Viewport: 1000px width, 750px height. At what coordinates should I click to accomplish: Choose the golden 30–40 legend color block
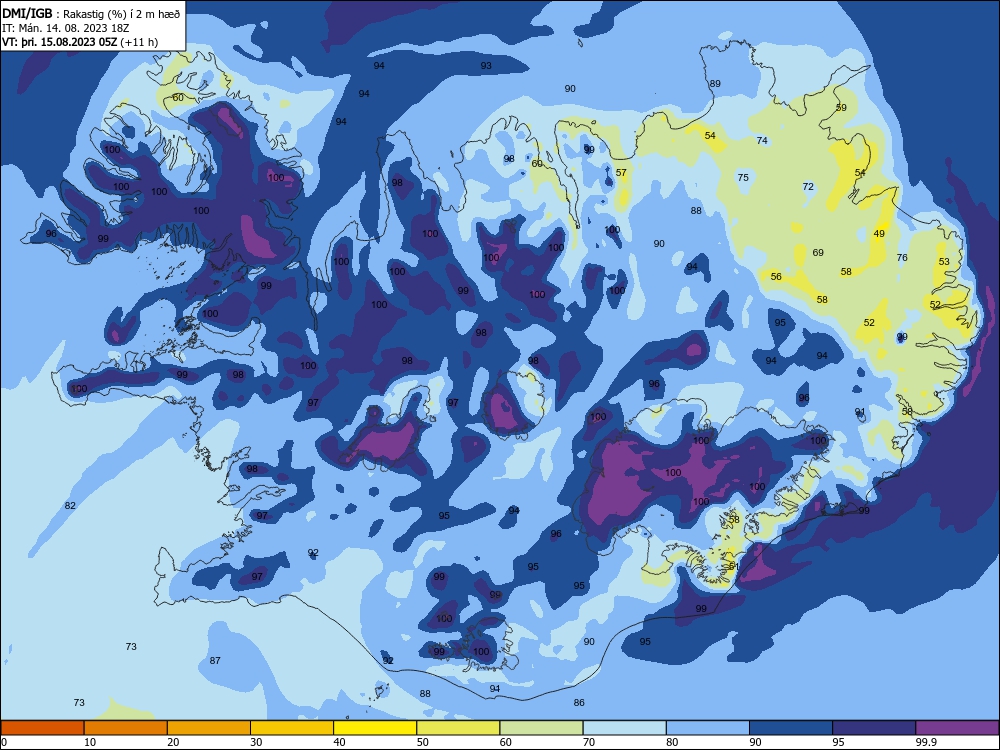pos(292,728)
